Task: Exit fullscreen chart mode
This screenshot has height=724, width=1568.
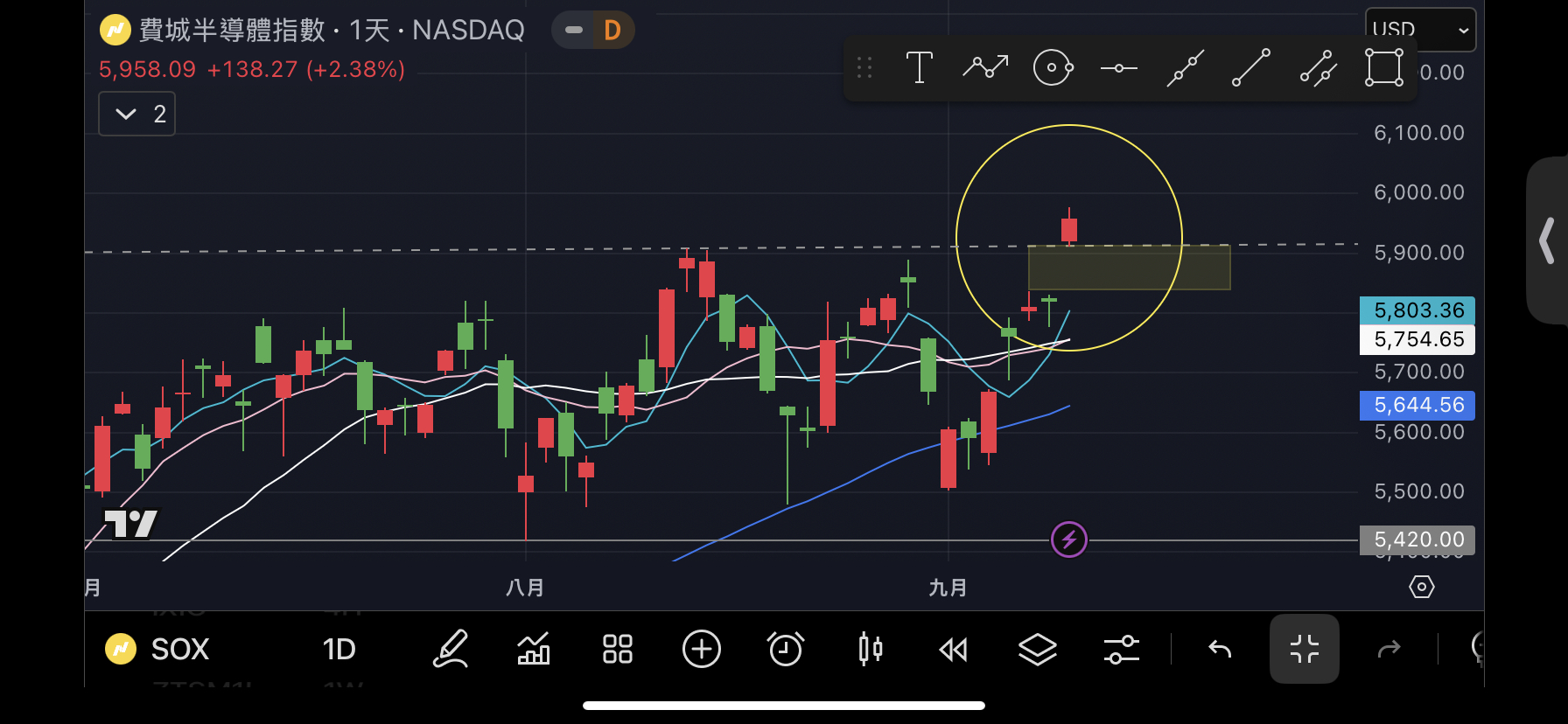Action: point(1304,649)
